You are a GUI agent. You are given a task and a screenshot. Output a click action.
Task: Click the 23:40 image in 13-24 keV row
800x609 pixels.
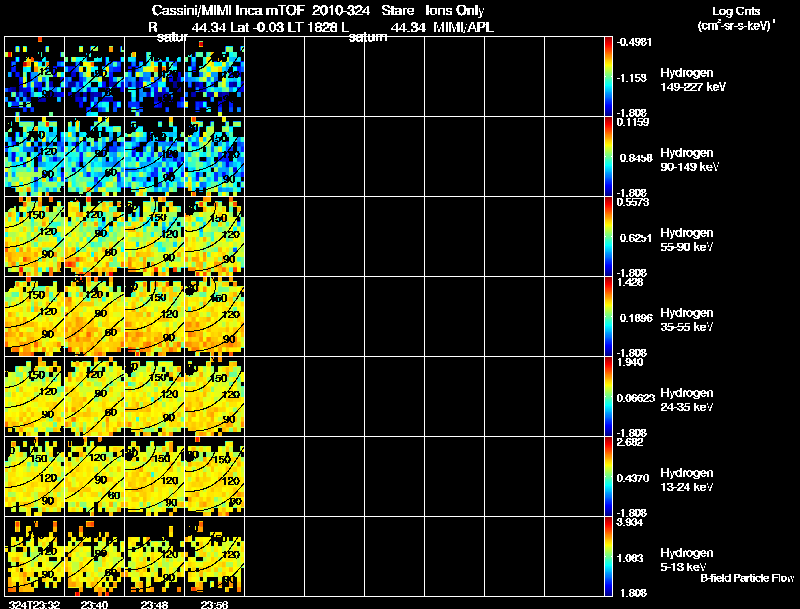(x=94, y=476)
